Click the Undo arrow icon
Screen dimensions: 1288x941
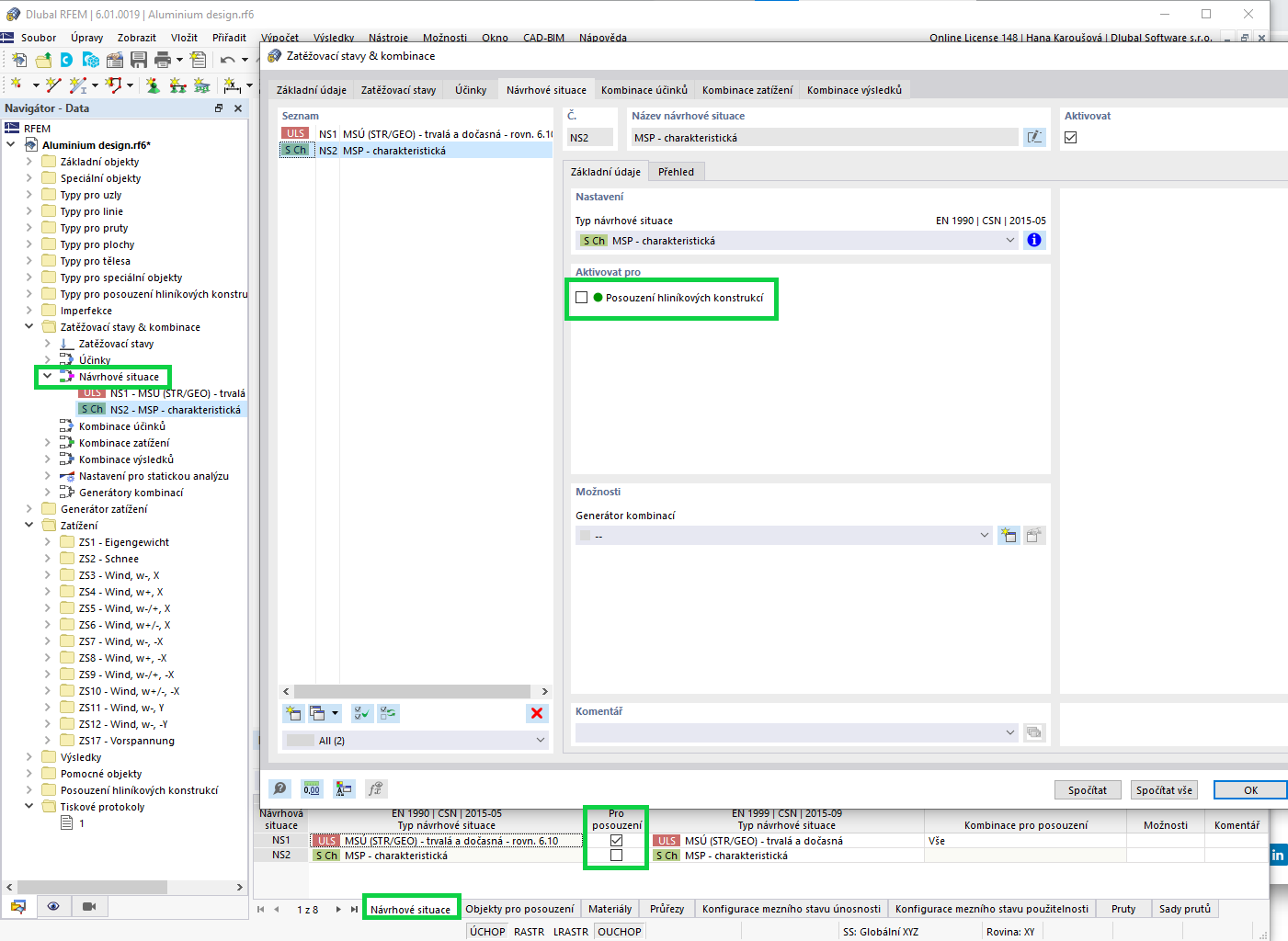tap(227, 60)
